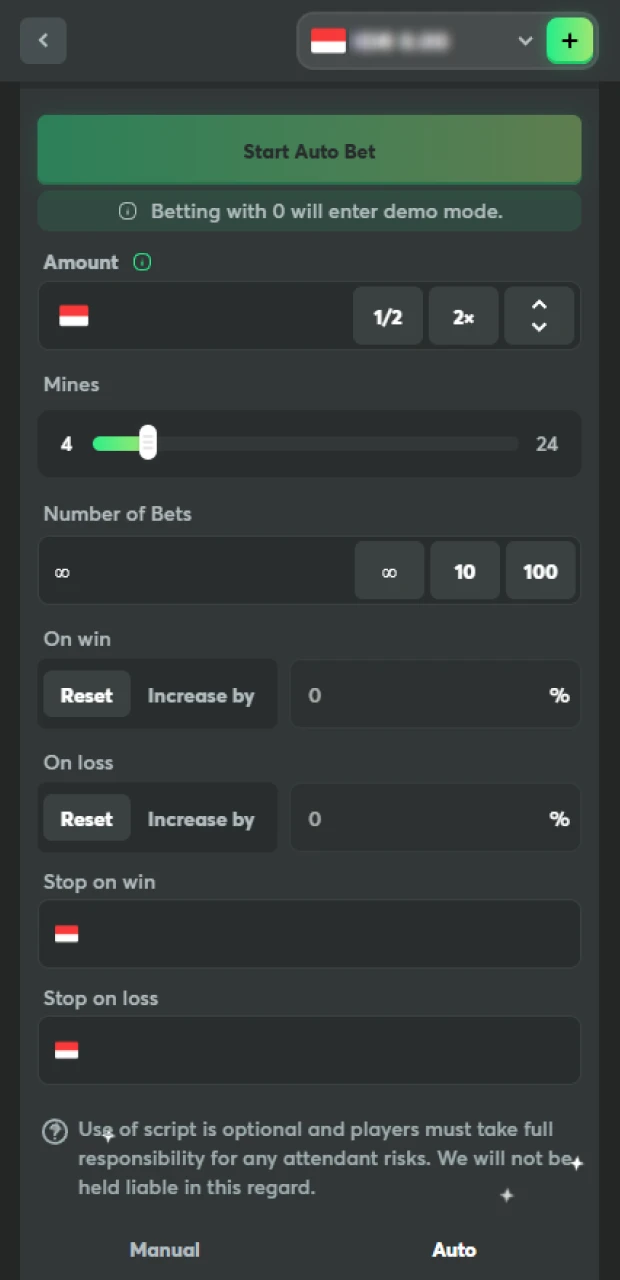Click the up chevron on the Amount stepper
Screen dimensions: 620x1280
point(539,305)
